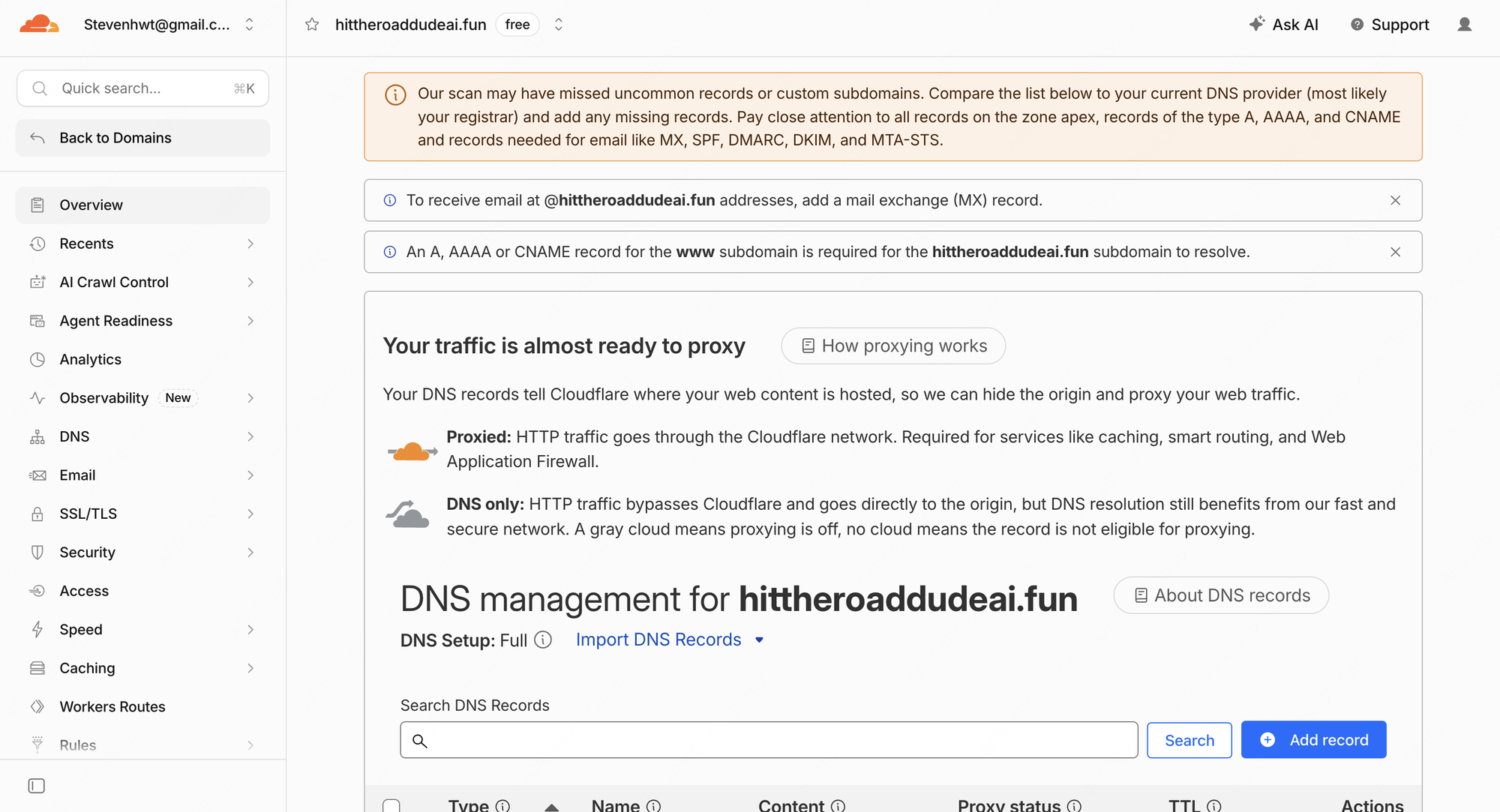Open Overview in sidebar
1500x812 pixels.
point(142,205)
